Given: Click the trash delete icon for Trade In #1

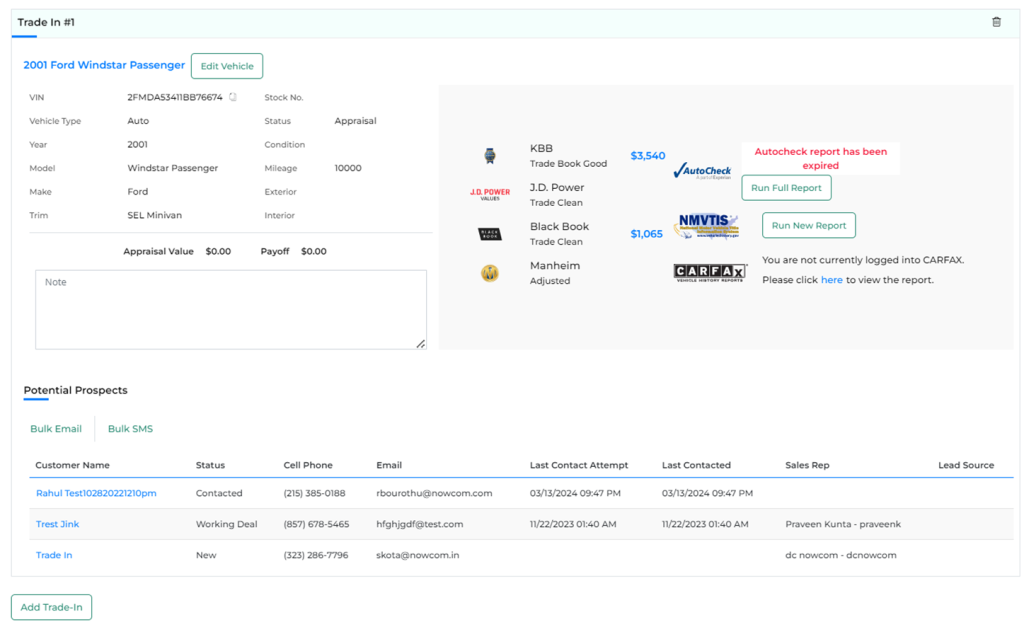Looking at the screenshot, I should 996,22.
